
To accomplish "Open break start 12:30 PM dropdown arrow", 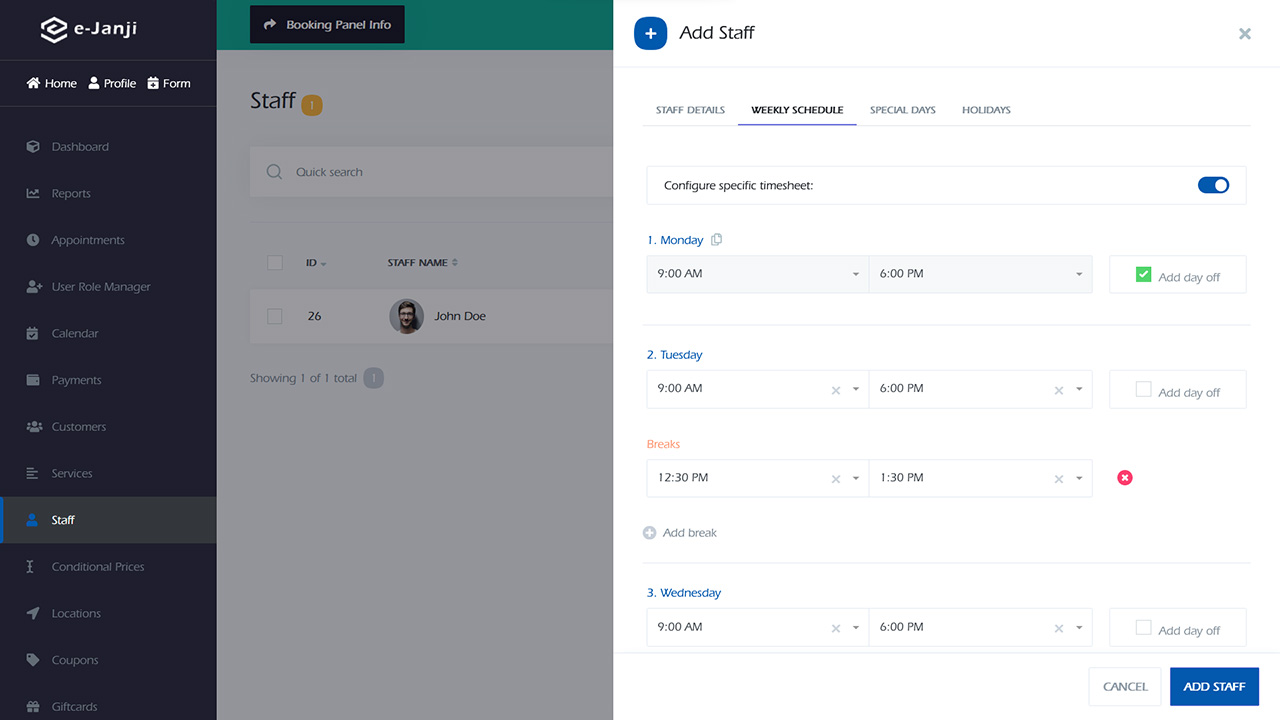I will click(x=856, y=478).
